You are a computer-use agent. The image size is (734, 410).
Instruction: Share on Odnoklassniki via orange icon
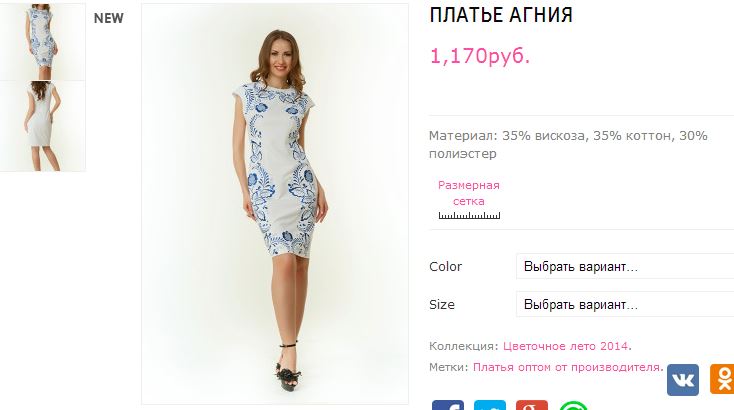pyautogui.click(x=722, y=379)
